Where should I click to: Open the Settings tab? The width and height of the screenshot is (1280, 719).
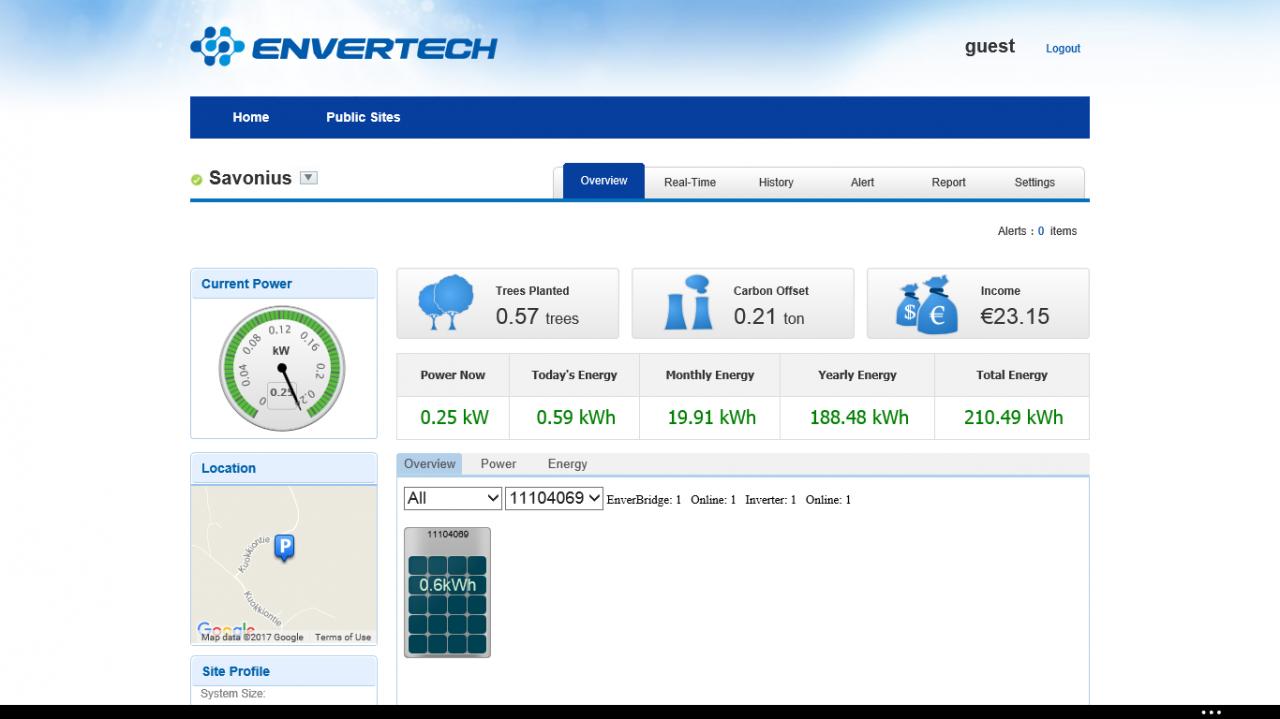1035,182
